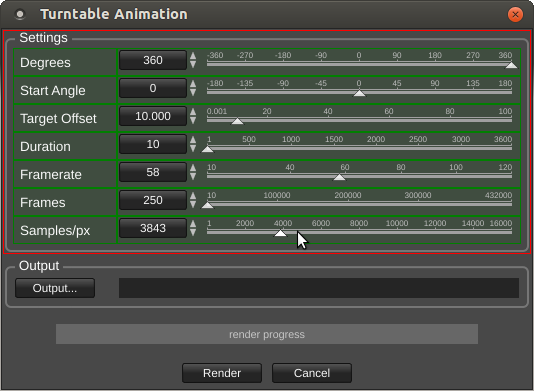Viewport: 534px width, 391px height.
Task: Click the window menu dot icon in title bar
Action: [x=20, y=14]
